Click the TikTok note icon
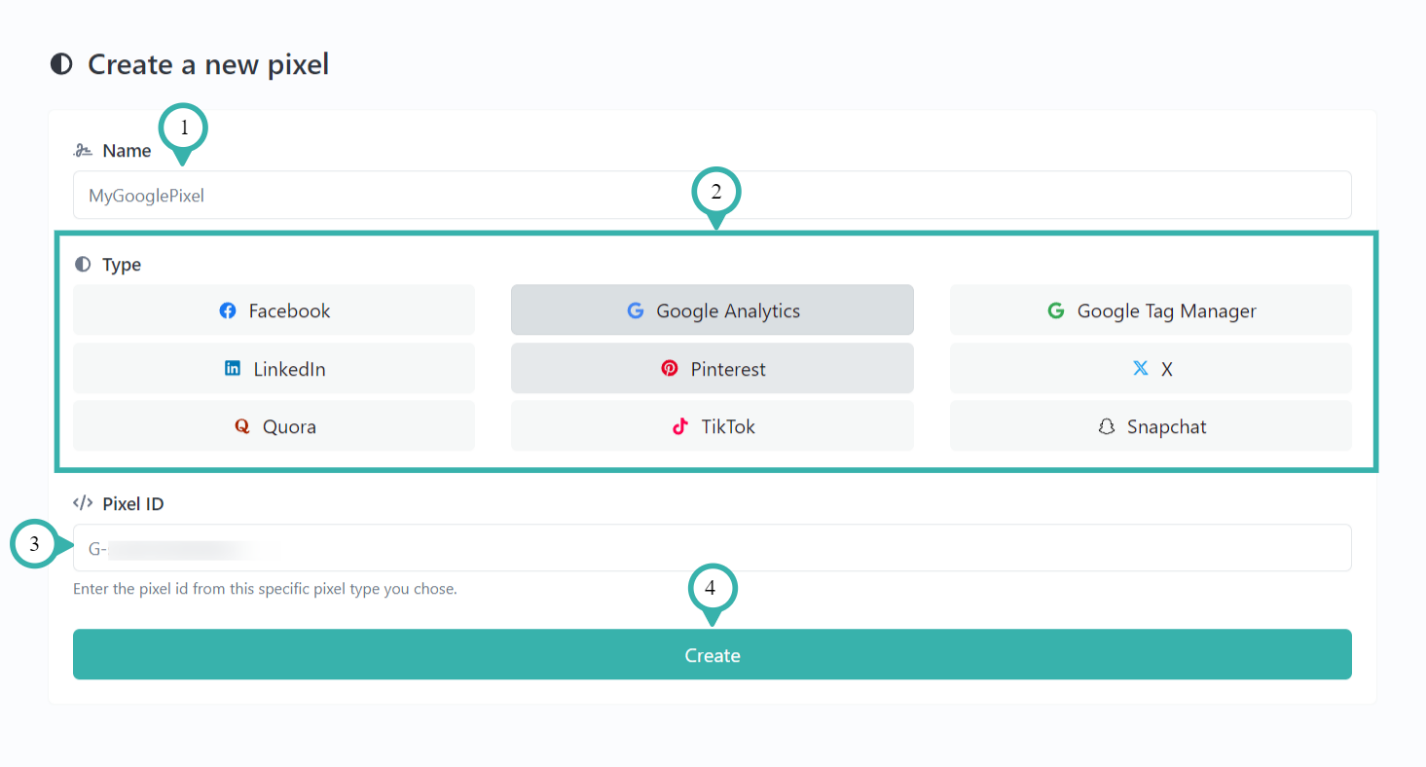The height and width of the screenshot is (767, 1426). (x=679, y=426)
